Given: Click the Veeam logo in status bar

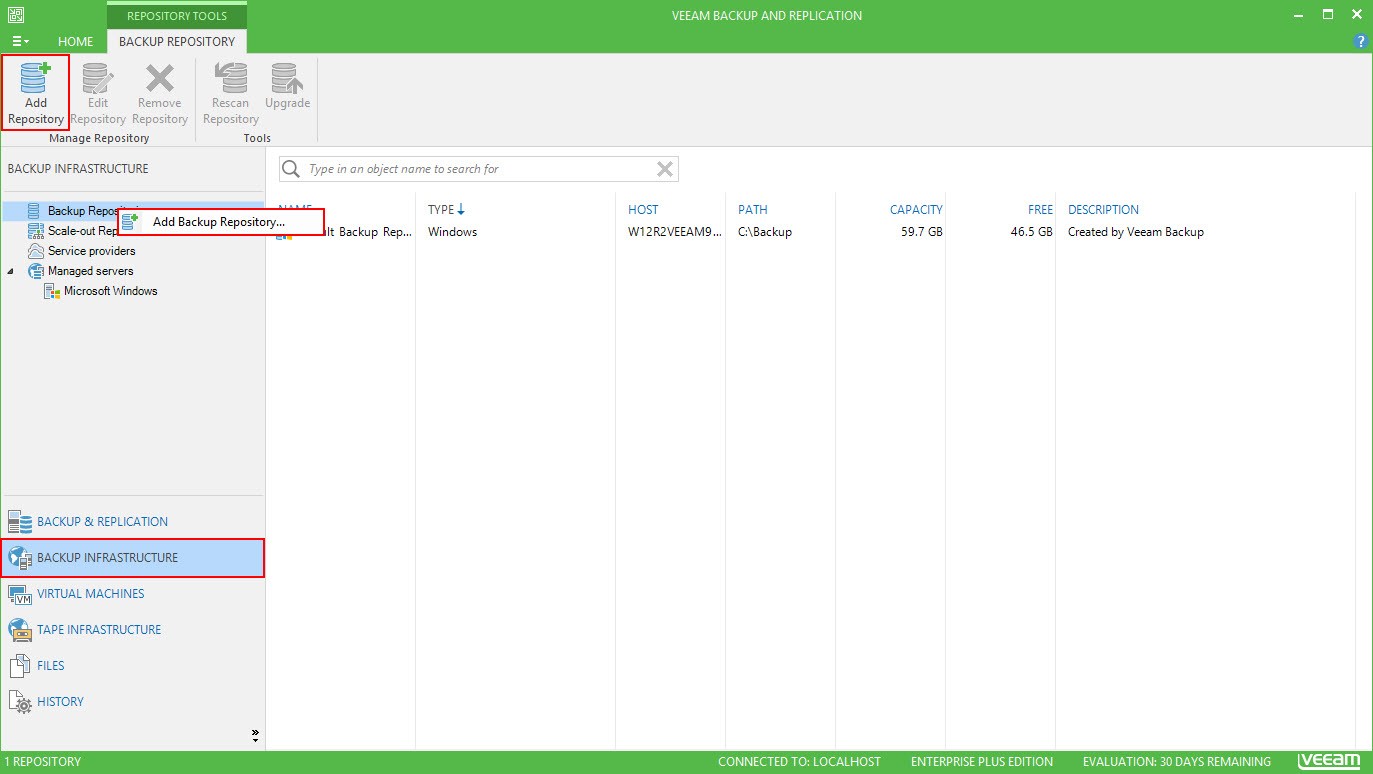Looking at the screenshot, I should (1329, 762).
